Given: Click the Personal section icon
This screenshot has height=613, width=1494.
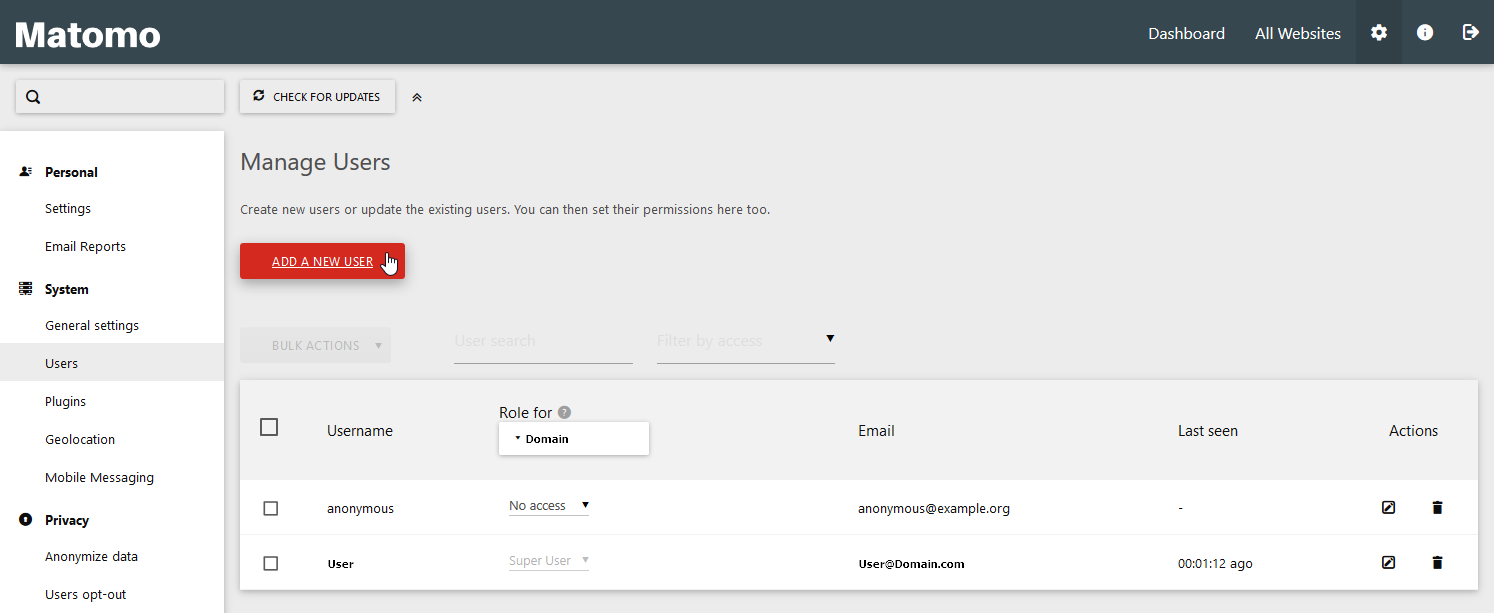Looking at the screenshot, I should point(26,172).
